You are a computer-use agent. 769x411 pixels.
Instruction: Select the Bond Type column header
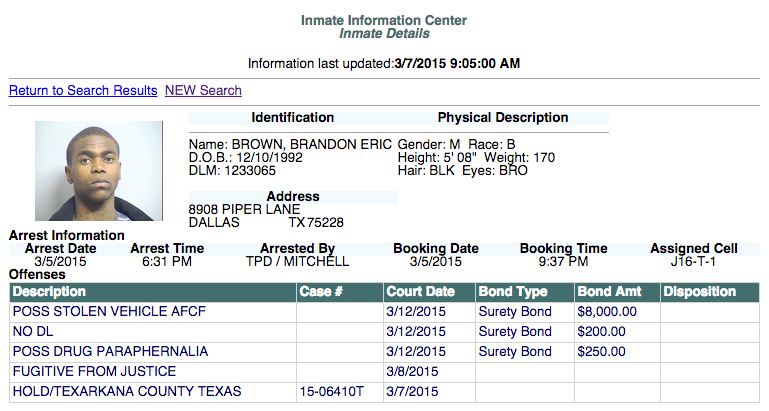pyautogui.click(x=513, y=292)
